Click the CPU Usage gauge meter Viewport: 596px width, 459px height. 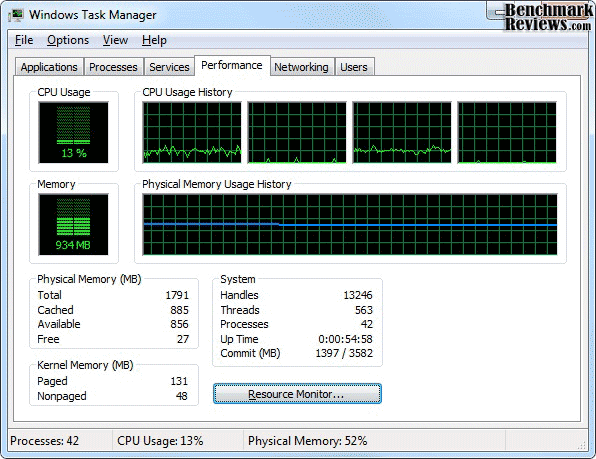tap(73, 132)
